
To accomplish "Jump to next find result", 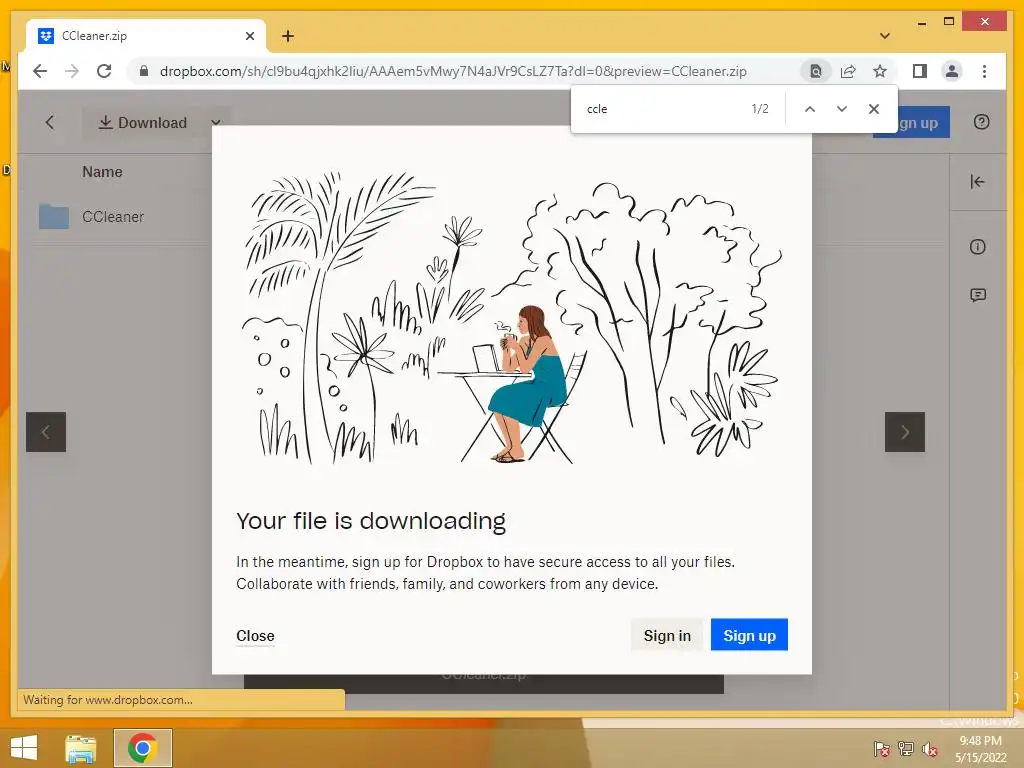I will pyautogui.click(x=842, y=109).
